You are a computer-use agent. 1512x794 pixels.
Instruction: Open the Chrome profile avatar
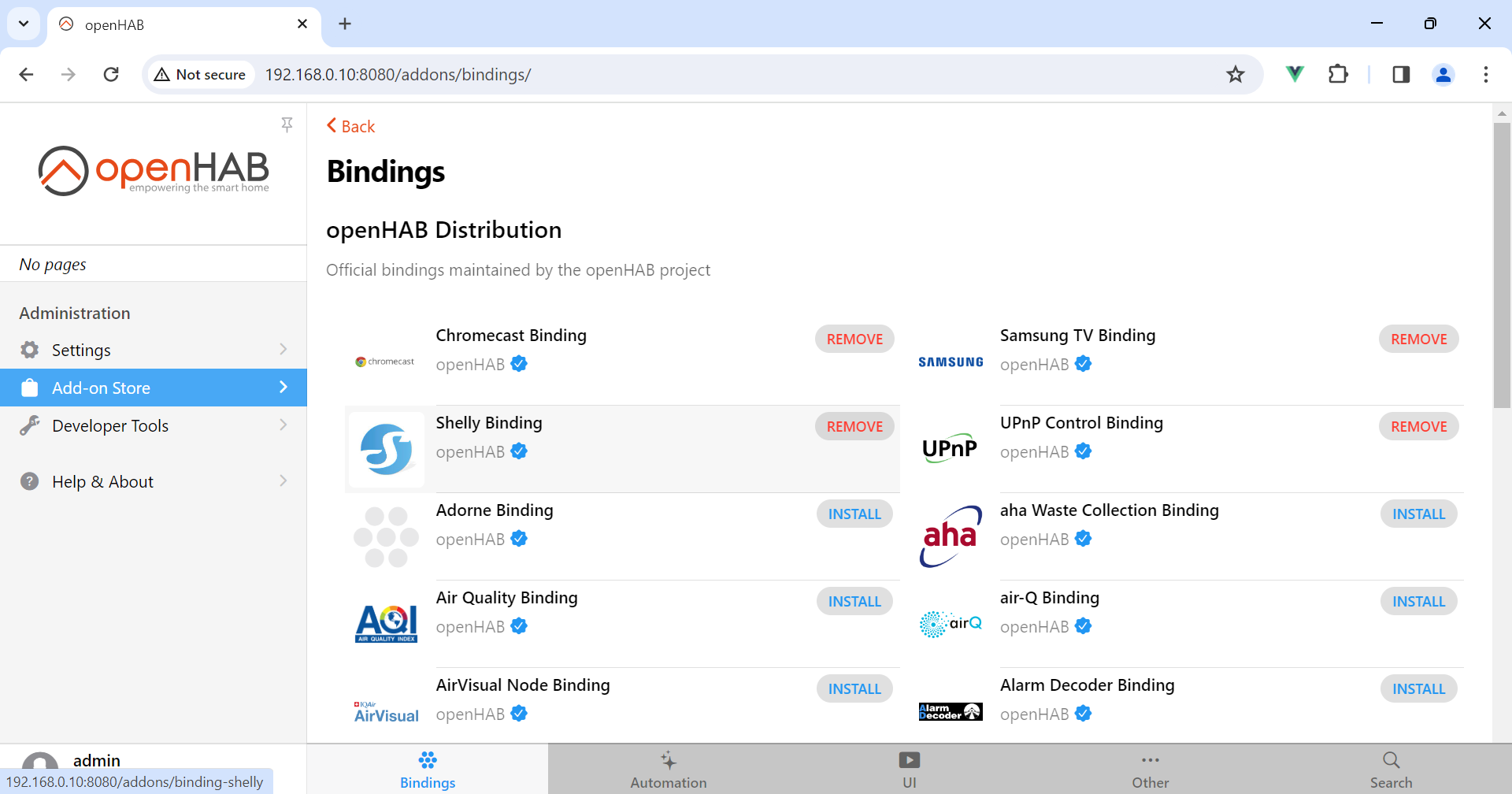(x=1443, y=74)
